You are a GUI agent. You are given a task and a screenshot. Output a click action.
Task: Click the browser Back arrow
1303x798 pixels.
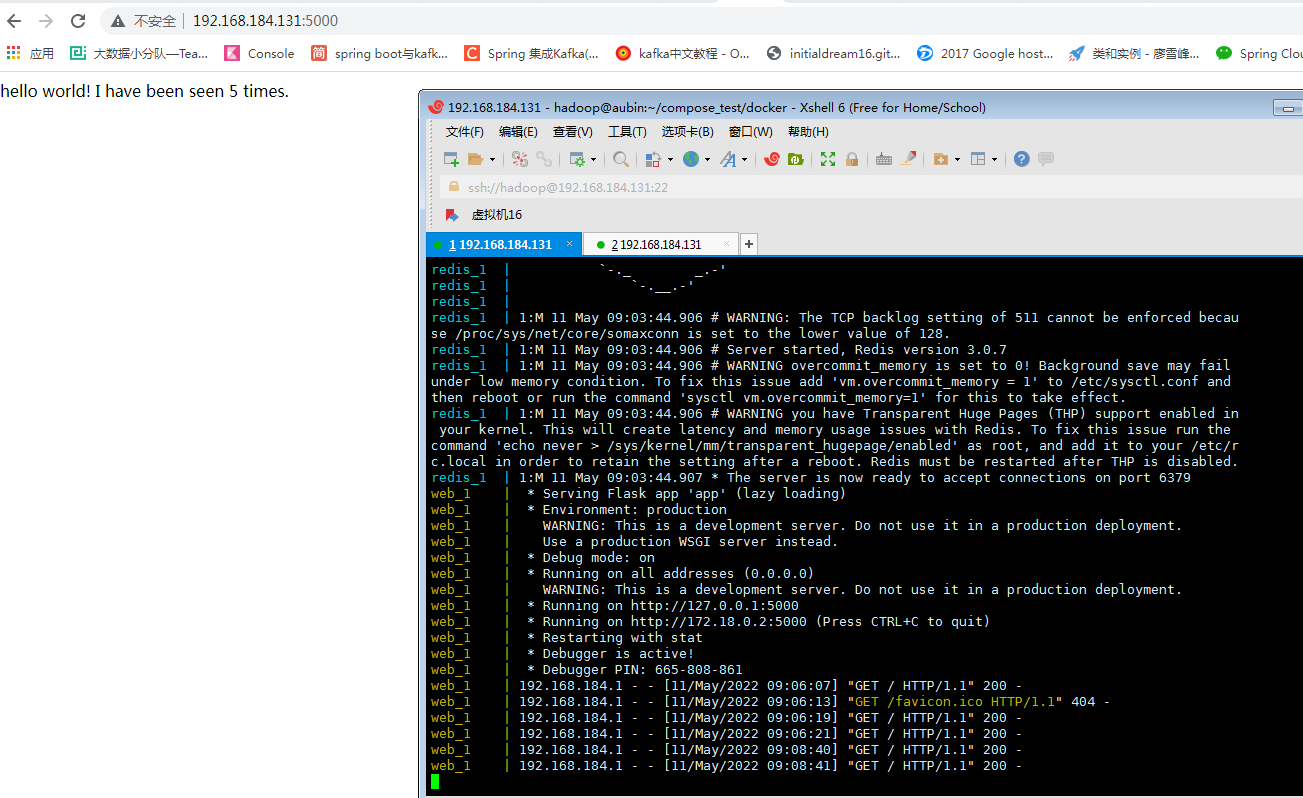pyautogui.click(x=14, y=21)
